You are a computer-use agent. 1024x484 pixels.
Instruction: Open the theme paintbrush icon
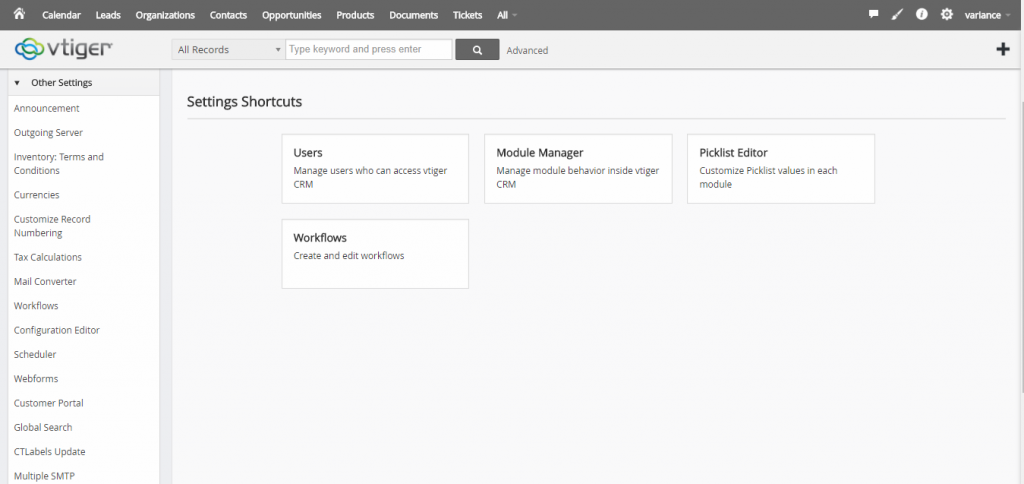pos(897,14)
